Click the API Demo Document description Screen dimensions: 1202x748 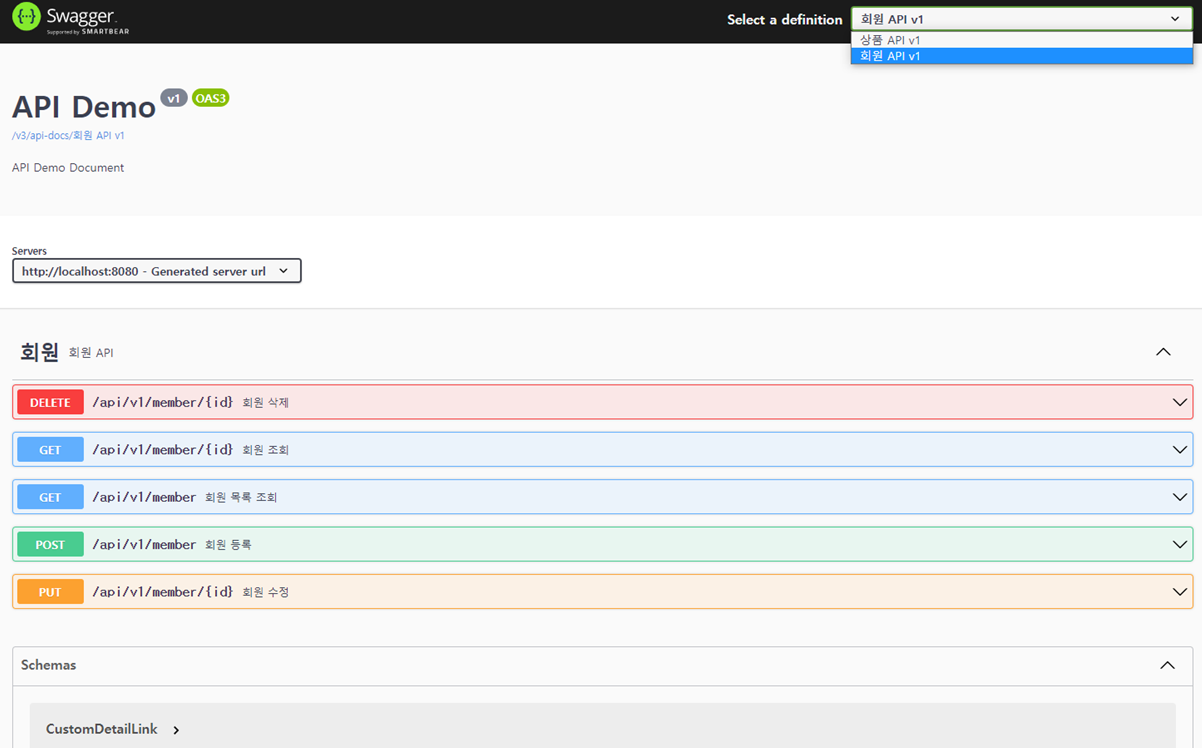(68, 168)
